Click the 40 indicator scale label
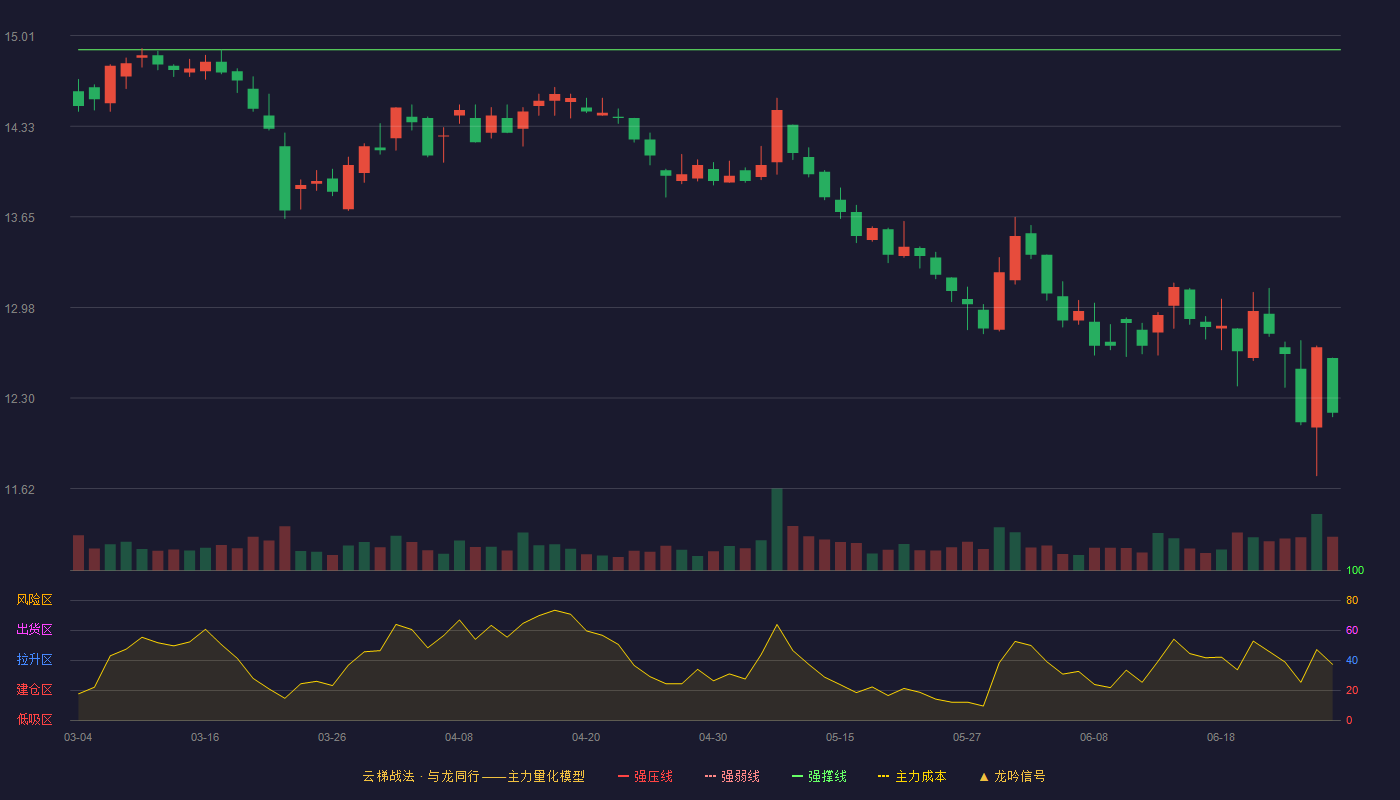Image resolution: width=1400 pixels, height=800 pixels. (1352, 660)
